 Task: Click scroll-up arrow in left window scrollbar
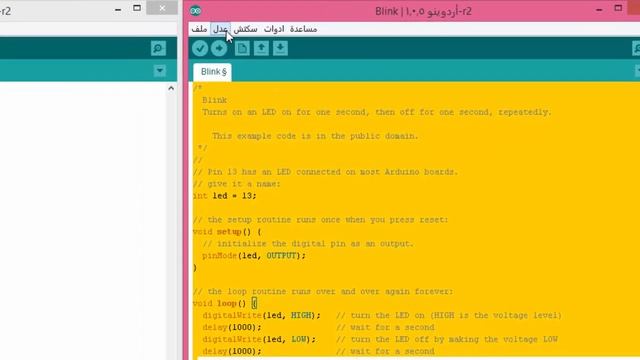pyautogui.click(x=171, y=88)
